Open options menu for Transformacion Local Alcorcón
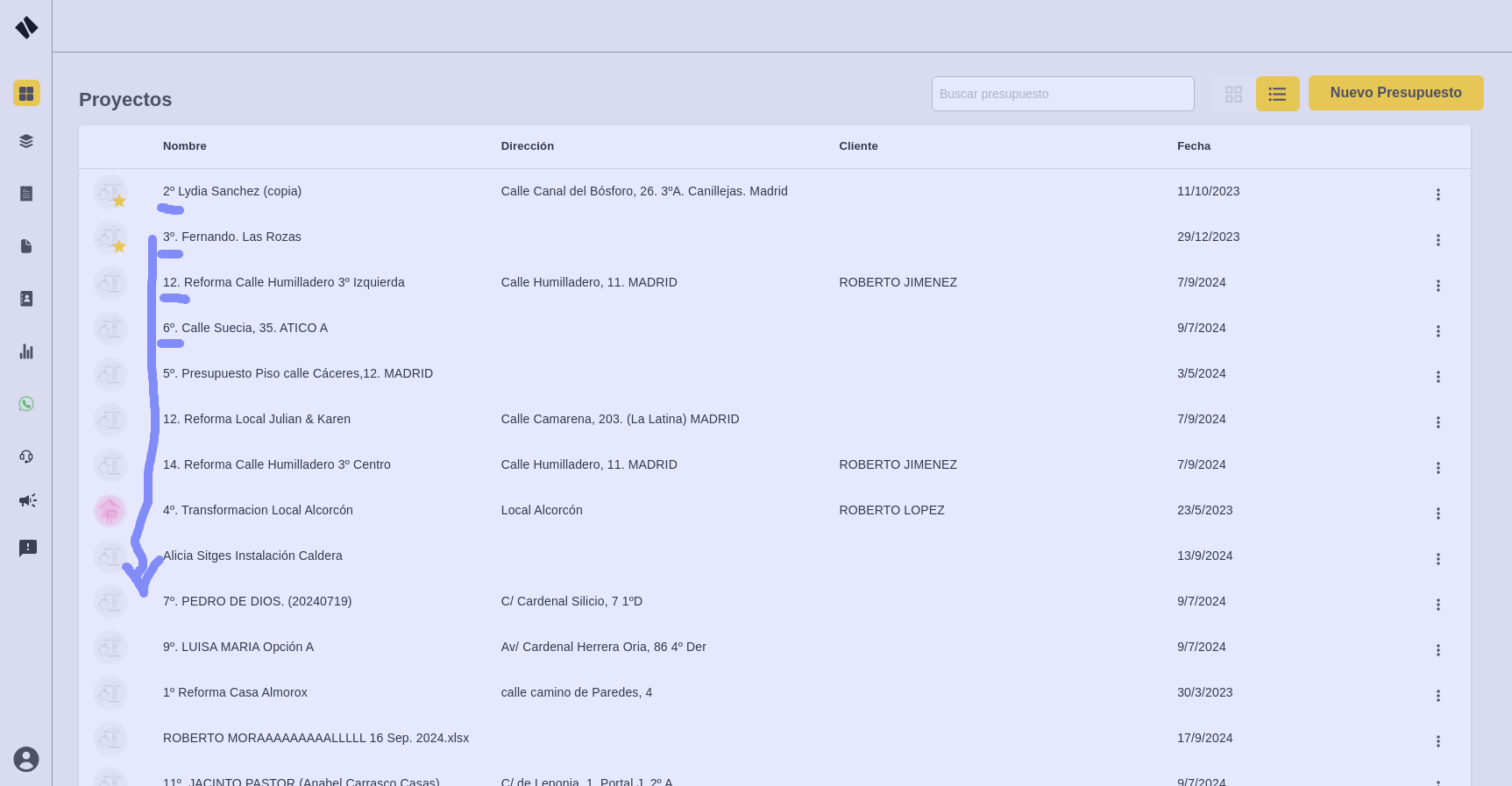The image size is (1512, 786). click(x=1437, y=513)
